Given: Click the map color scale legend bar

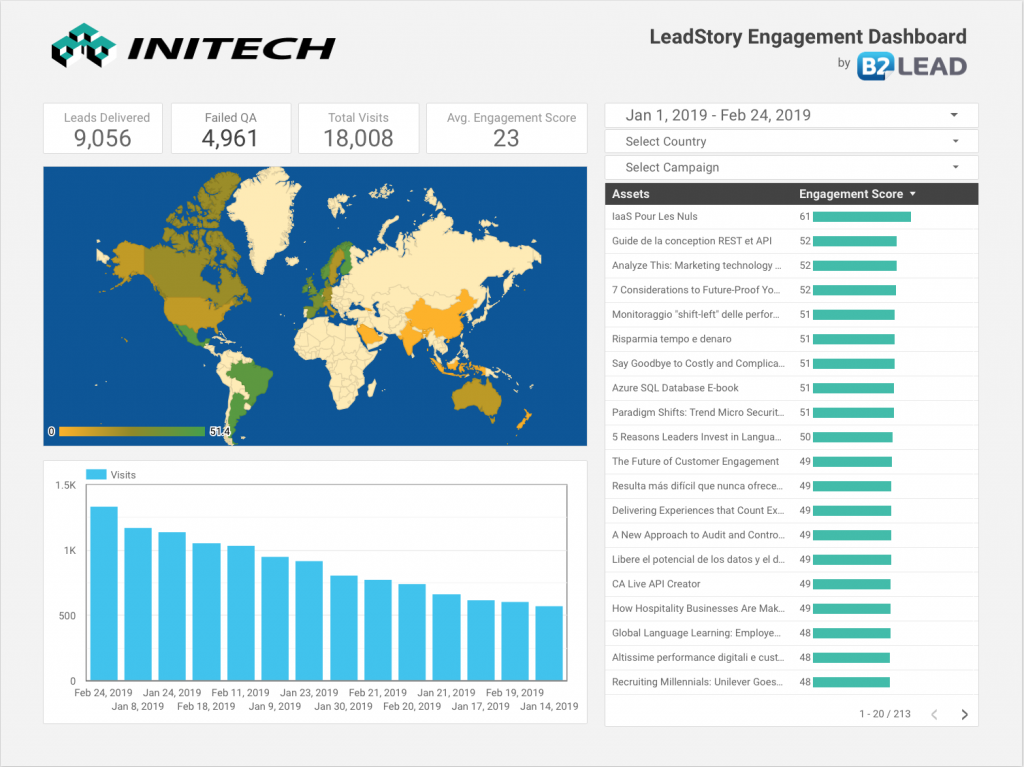Looking at the screenshot, I should click(x=132, y=431).
